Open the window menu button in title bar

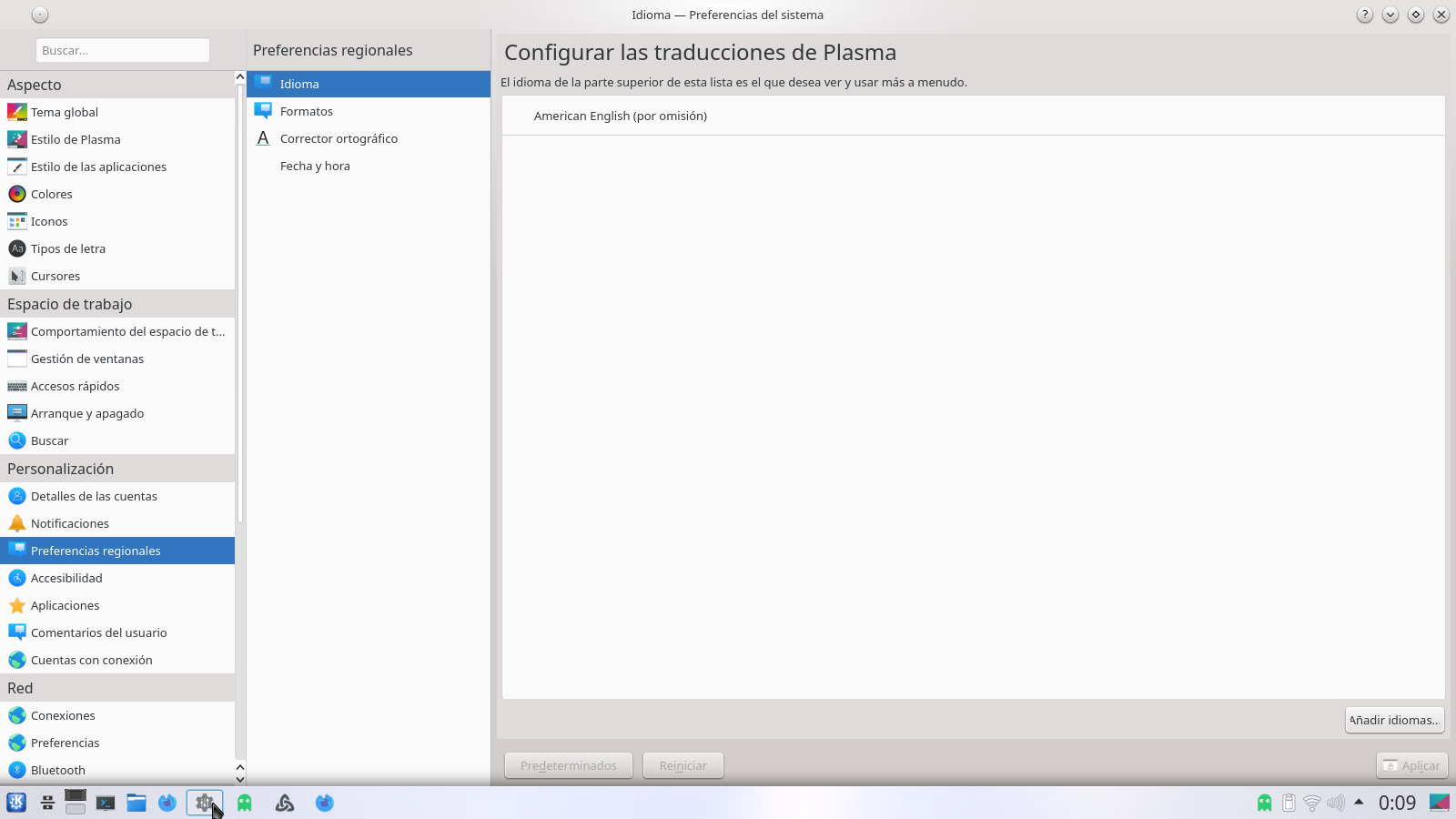[x=40, y=15]
